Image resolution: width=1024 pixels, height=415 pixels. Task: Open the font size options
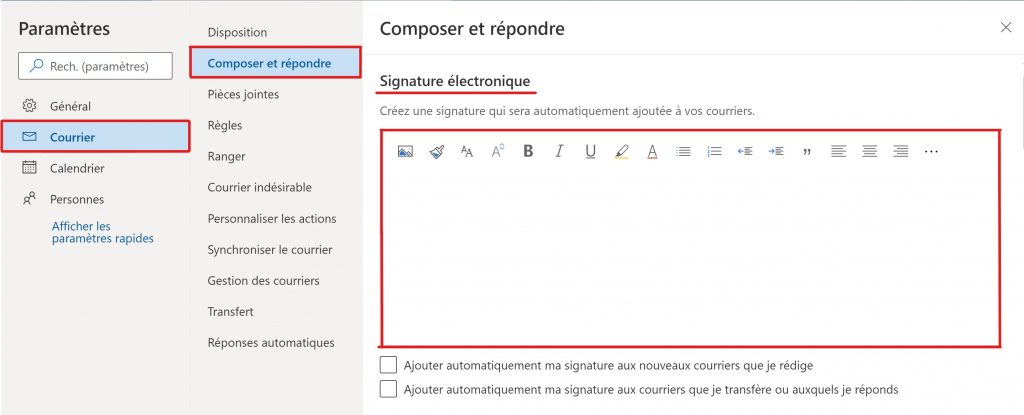coord(466,152)
